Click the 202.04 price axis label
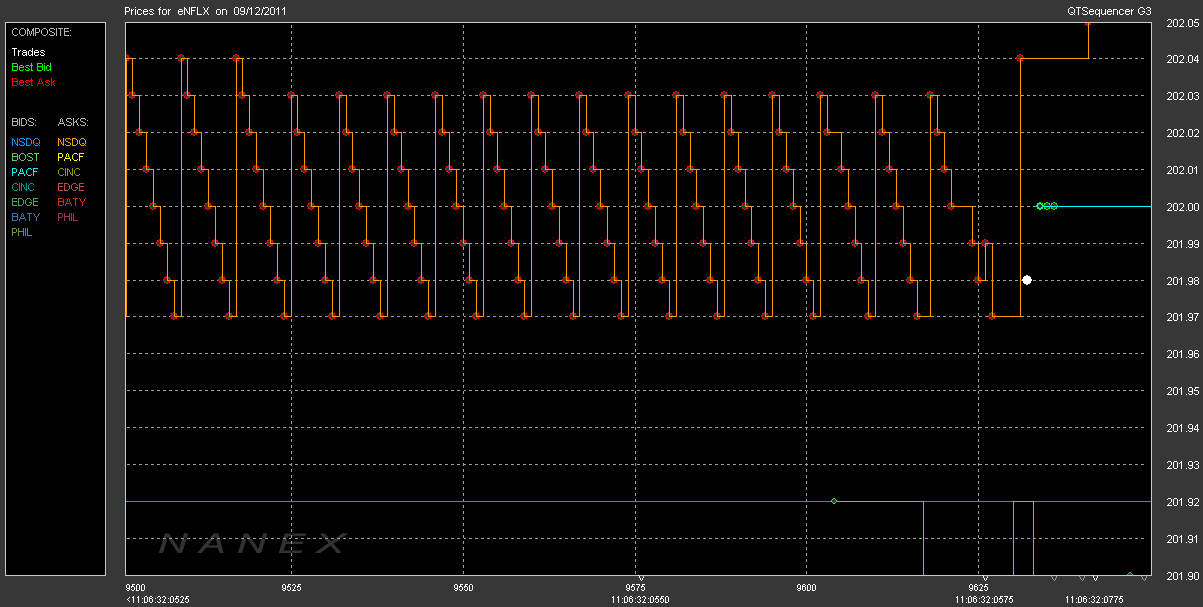Screen dimensions: 1203x607 tap(1182, 59)
